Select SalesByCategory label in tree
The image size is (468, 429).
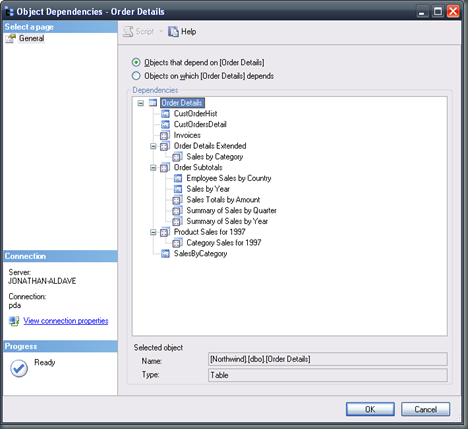point(200,254)
